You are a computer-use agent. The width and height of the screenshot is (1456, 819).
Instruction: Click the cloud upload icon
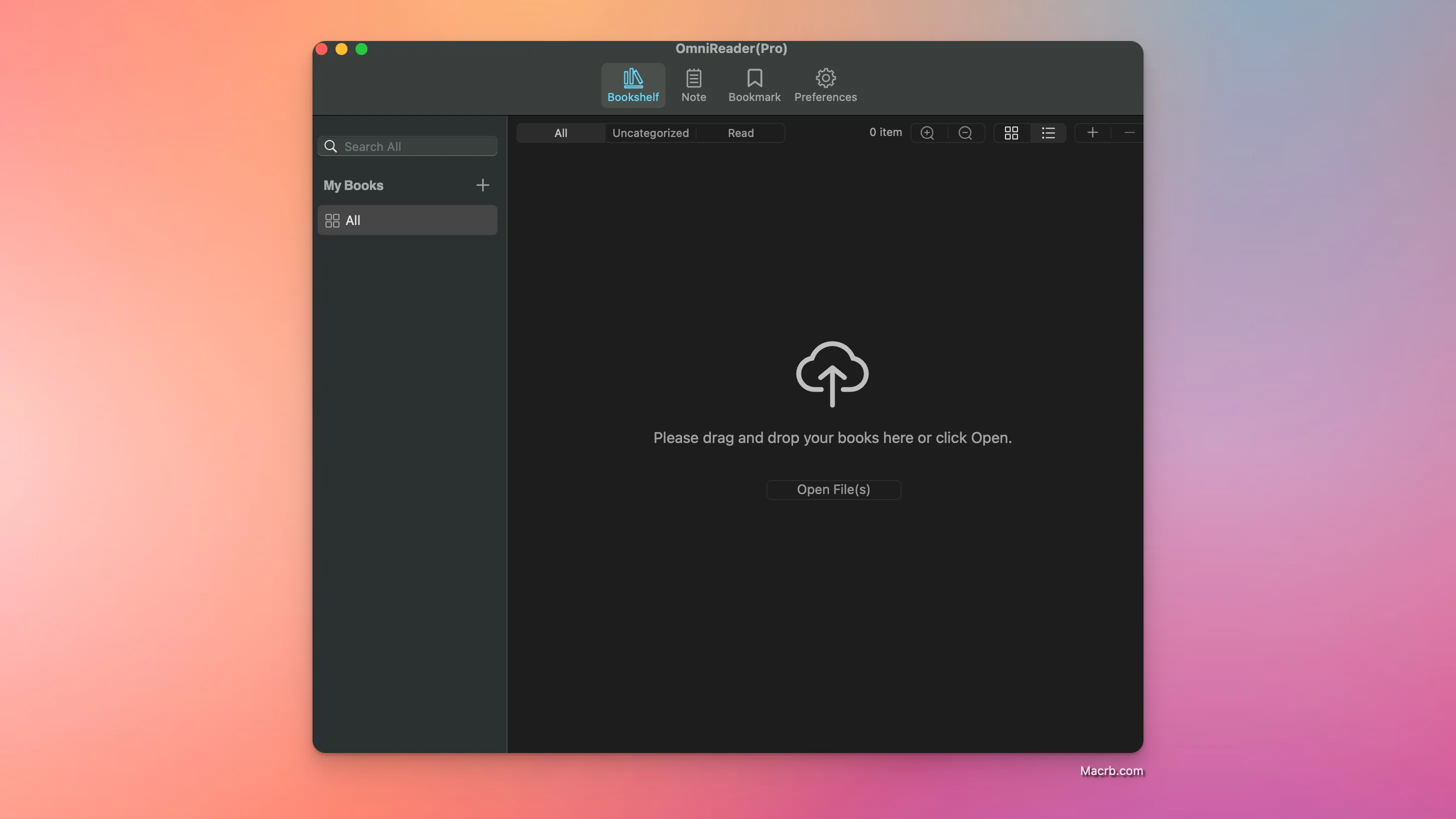(832, 373)
